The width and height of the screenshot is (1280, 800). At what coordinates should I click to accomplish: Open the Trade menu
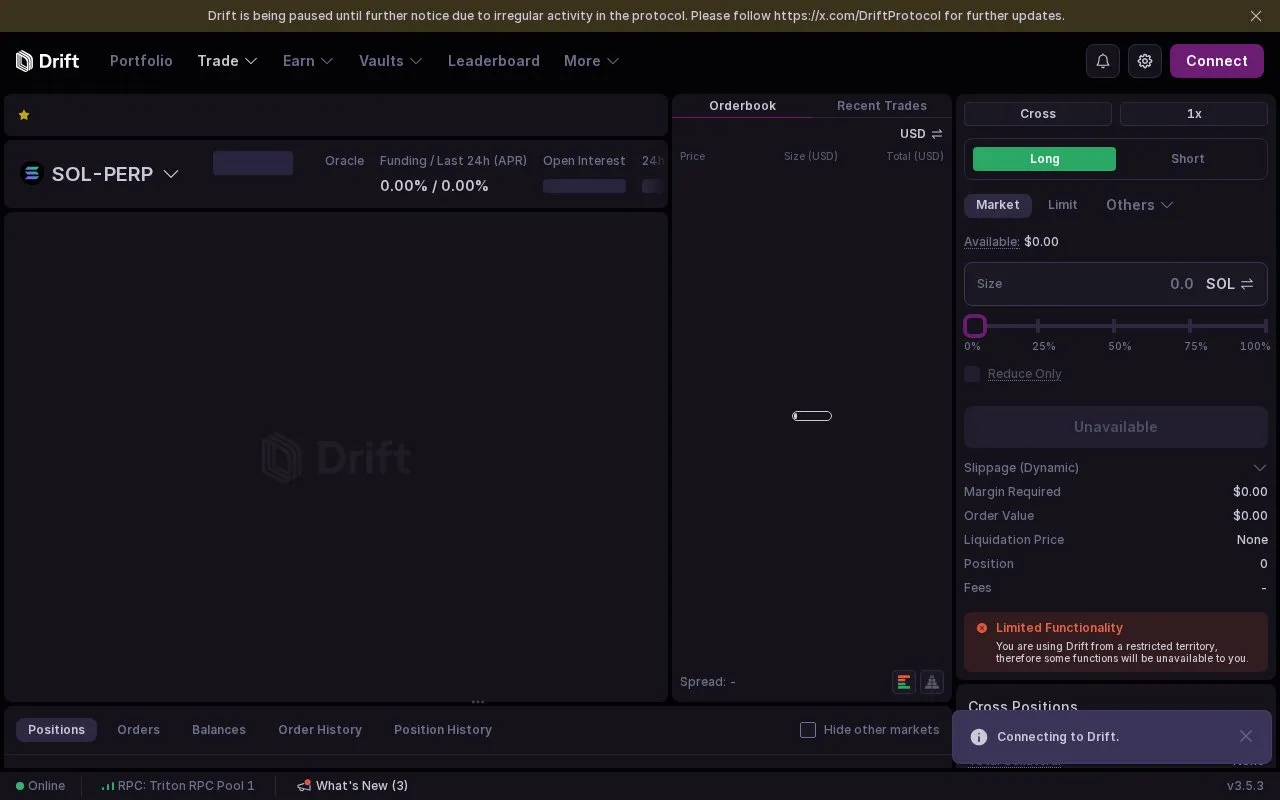pyautogui.click(x=228, y=61)
